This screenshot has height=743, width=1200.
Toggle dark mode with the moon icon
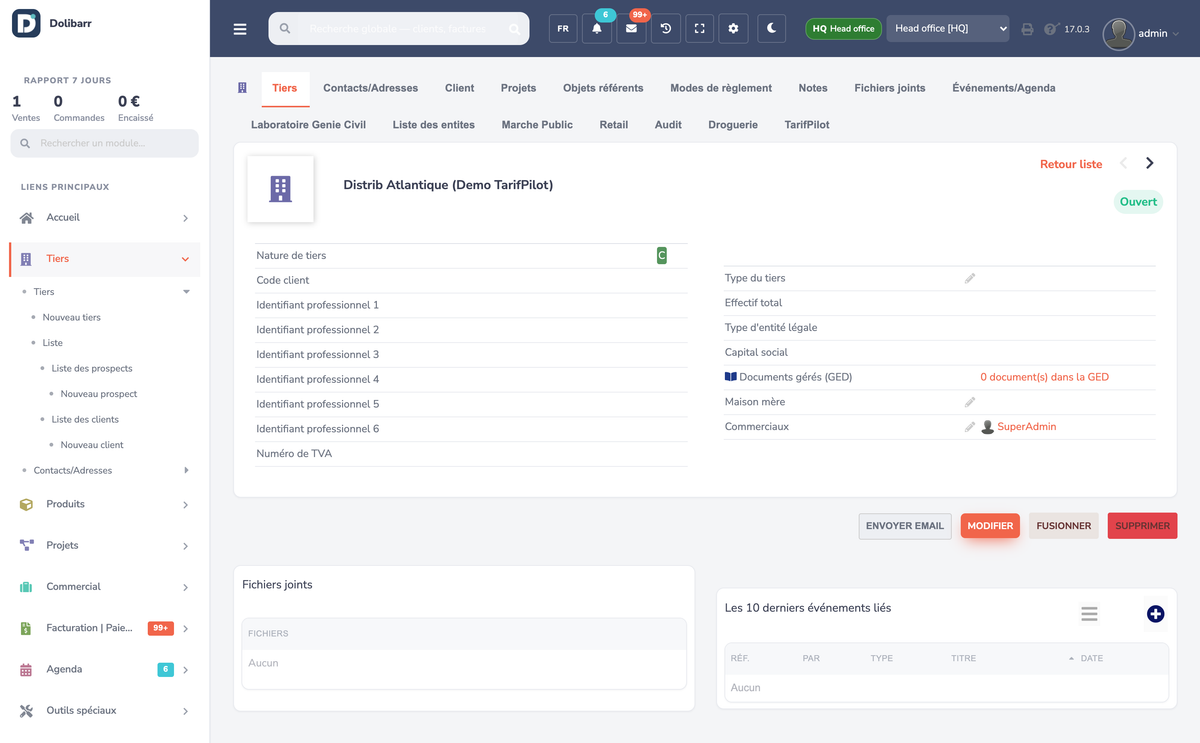(772, 29)
